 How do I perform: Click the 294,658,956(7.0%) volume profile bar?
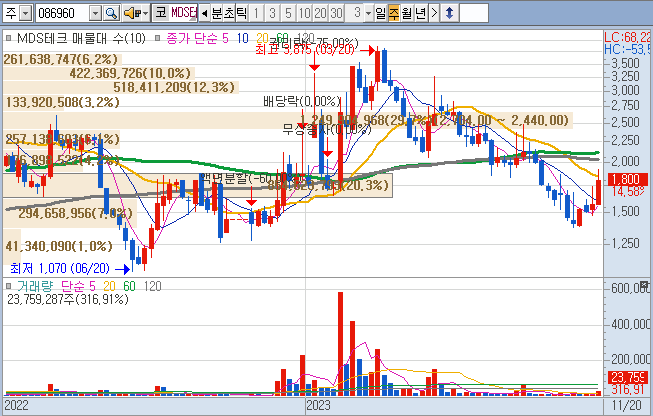coord(70,213)
